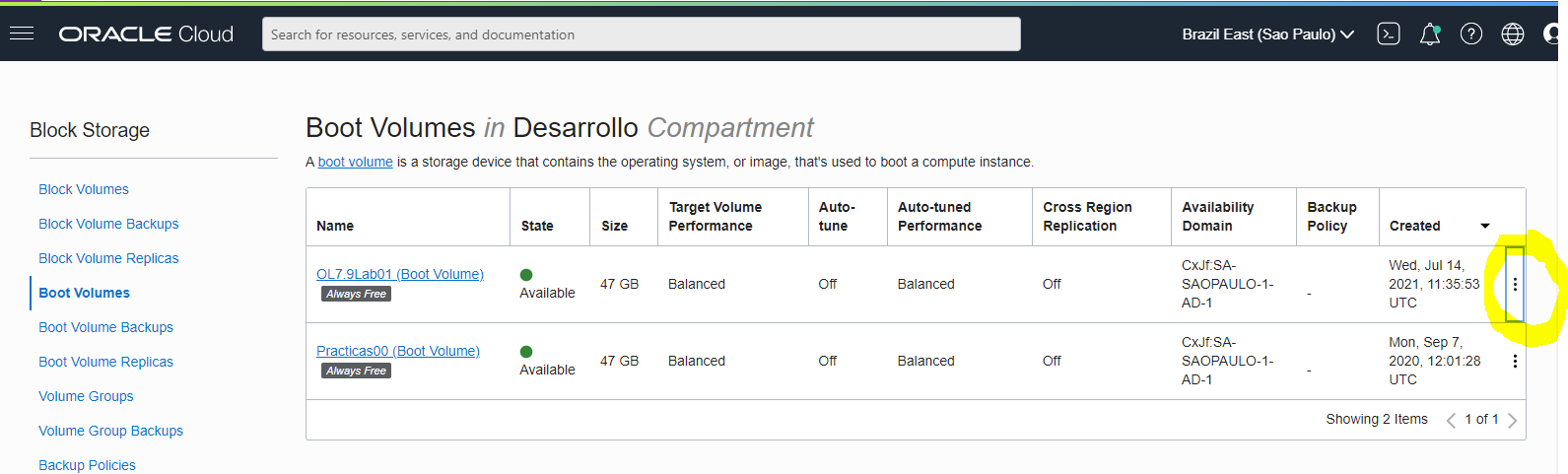
Task: Open the help question mark icon
Action: click(x=1470, y=34)
